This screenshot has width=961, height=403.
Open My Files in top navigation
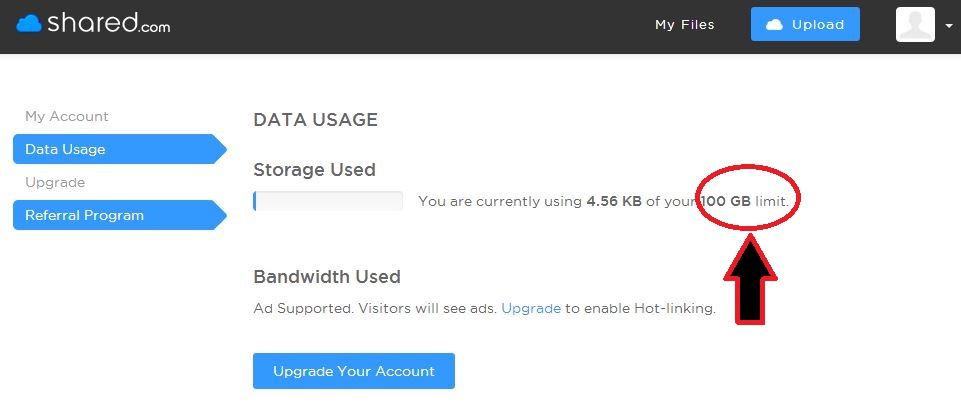(x=685, y=24)
